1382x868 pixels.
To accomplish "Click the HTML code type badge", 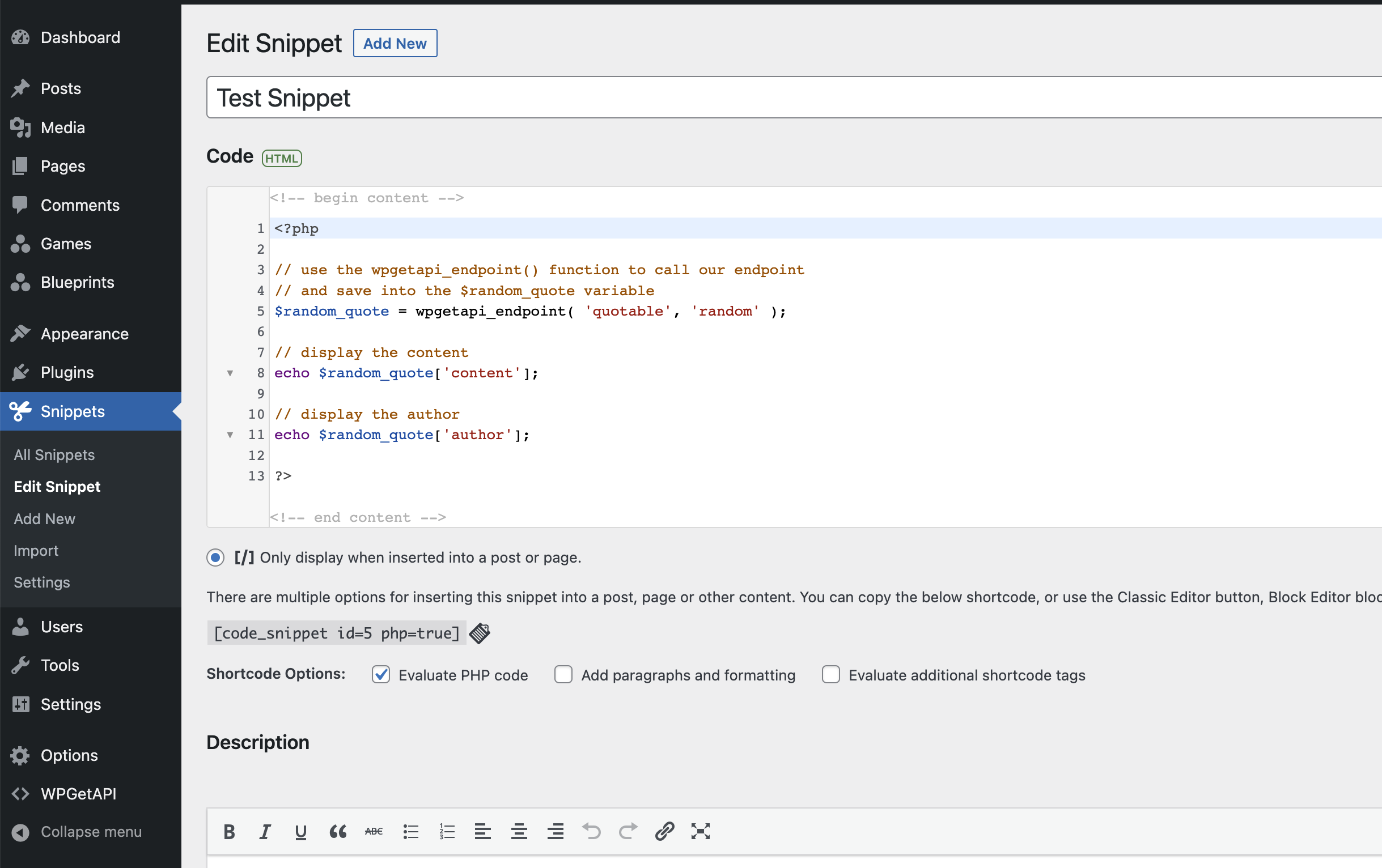I will (282, 158).
